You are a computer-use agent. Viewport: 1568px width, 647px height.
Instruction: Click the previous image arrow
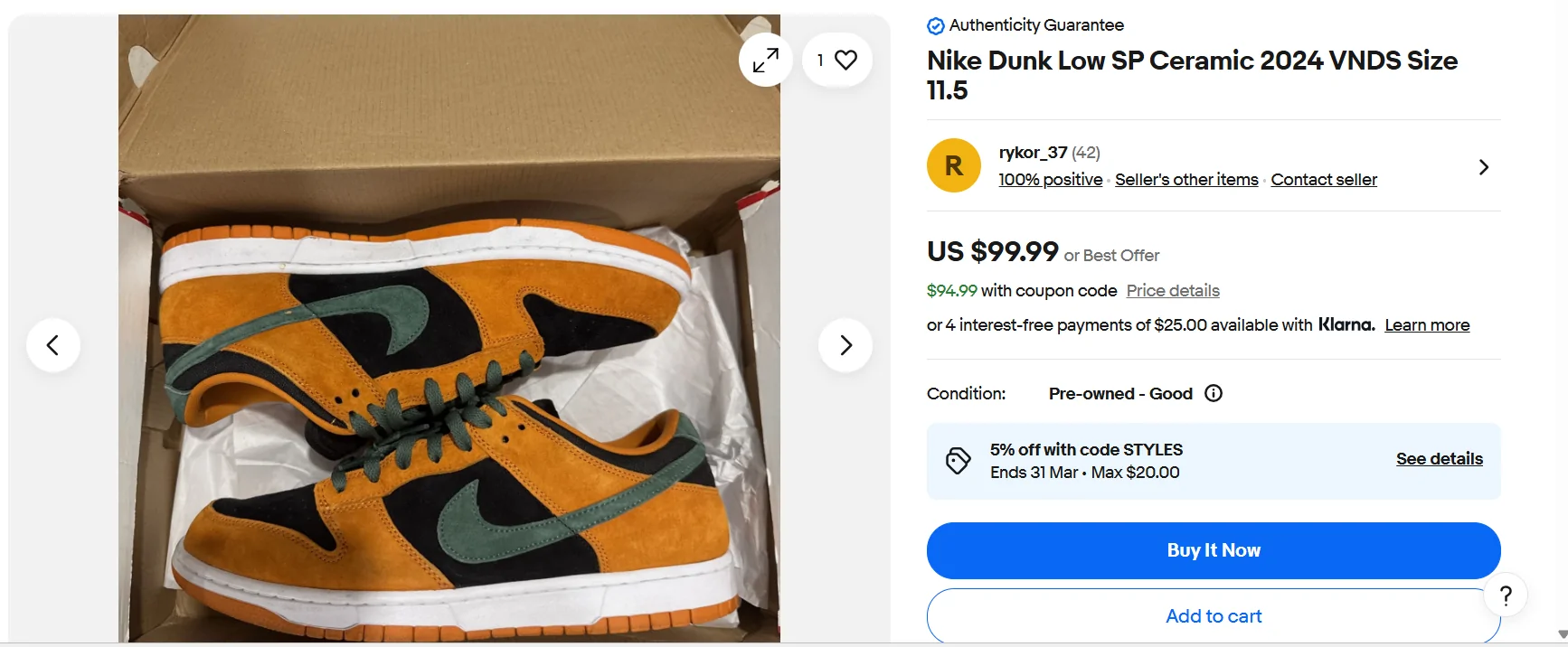[53, 344]
